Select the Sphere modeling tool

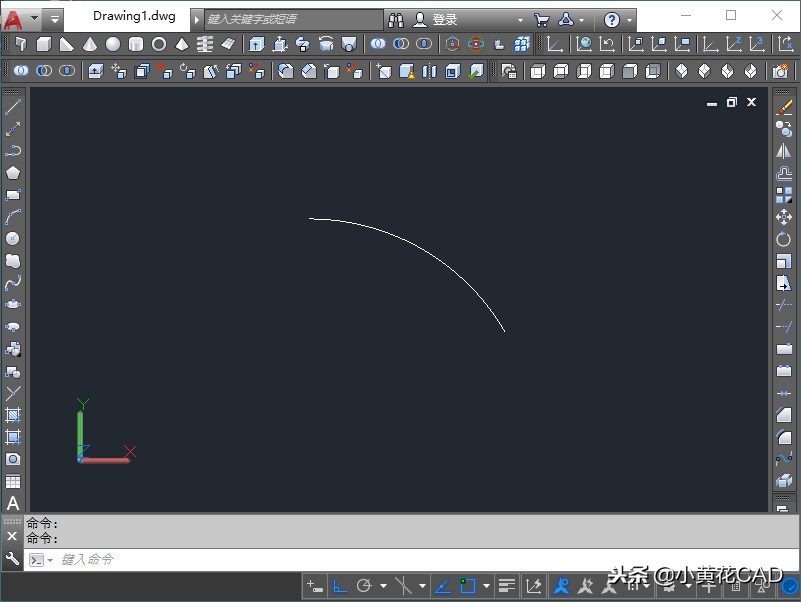113,44
